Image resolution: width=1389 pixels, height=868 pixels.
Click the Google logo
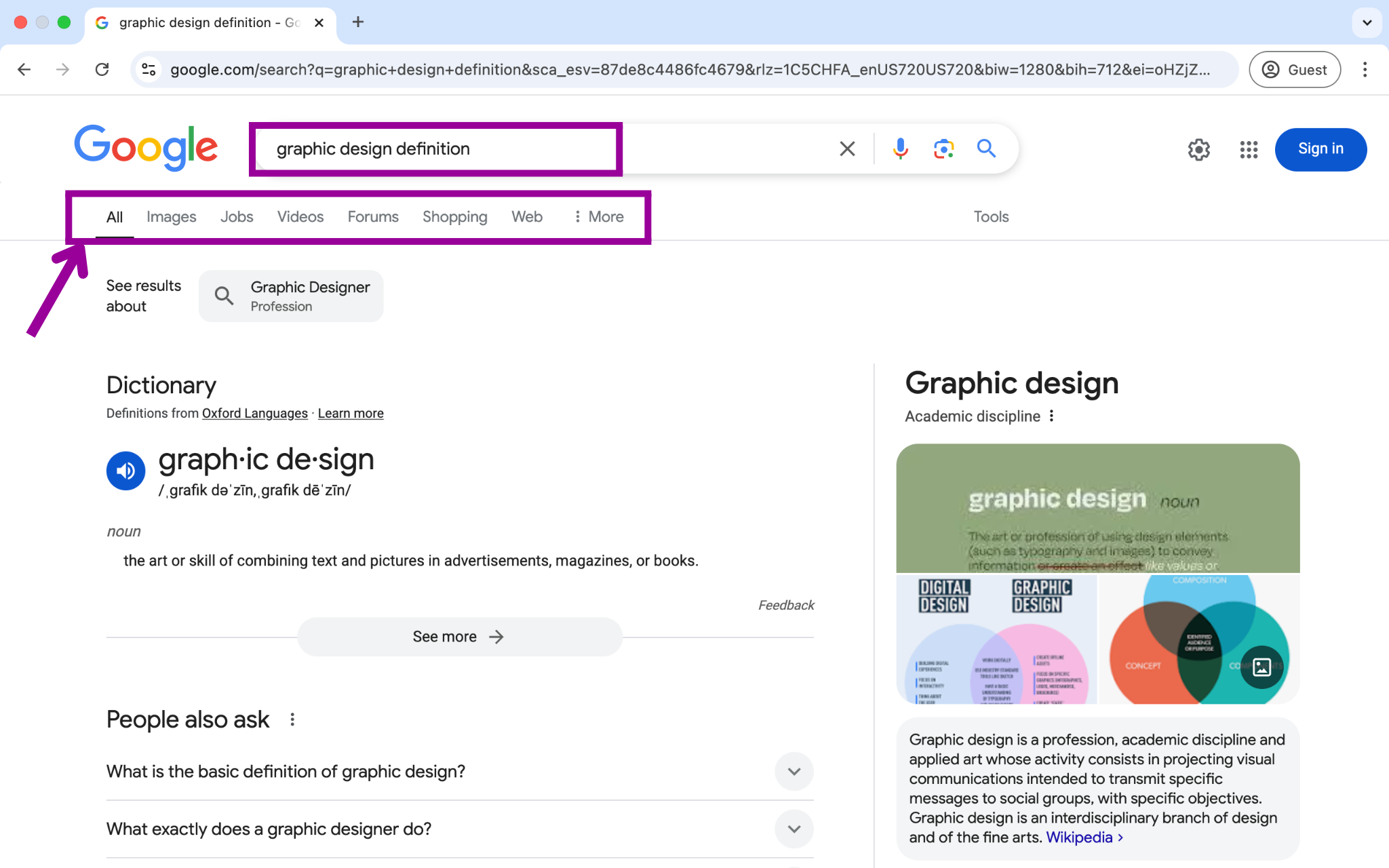(x=146, y=148)
